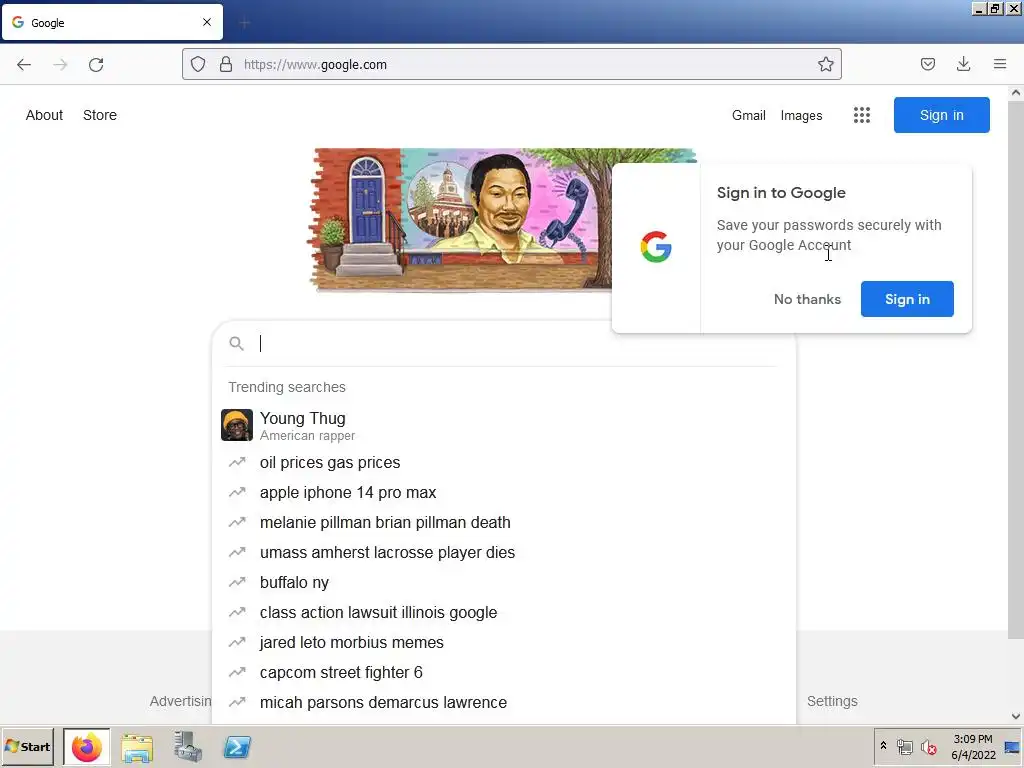
Task: Open the Google Doodle image
Action: coord(460,219)
